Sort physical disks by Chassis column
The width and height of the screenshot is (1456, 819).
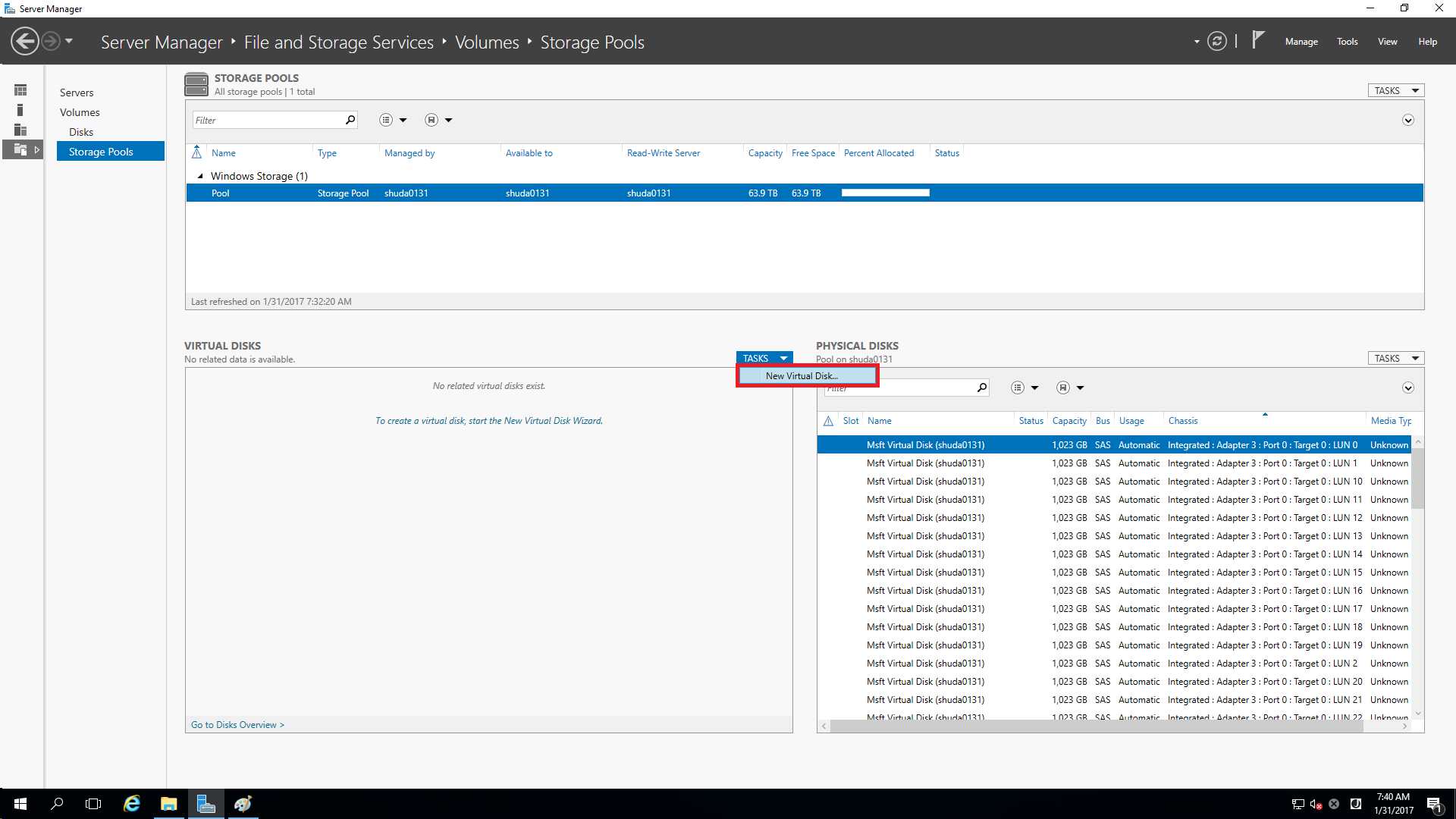click(x=1183, y=421)
